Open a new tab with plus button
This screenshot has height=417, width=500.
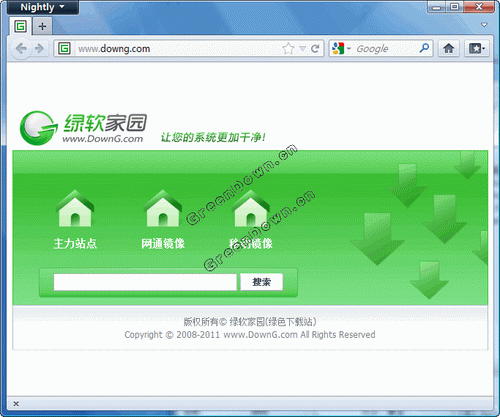pyautogui.click(x=42, y=26)
